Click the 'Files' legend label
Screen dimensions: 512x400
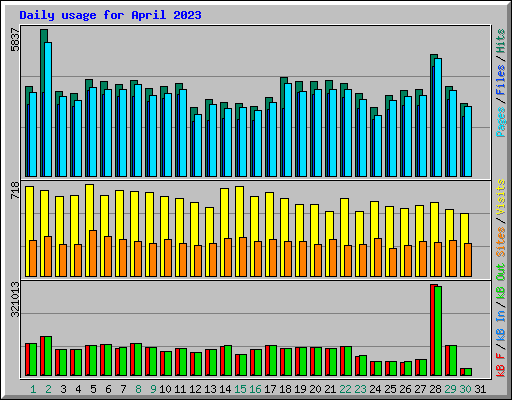(x=500, y=80)
